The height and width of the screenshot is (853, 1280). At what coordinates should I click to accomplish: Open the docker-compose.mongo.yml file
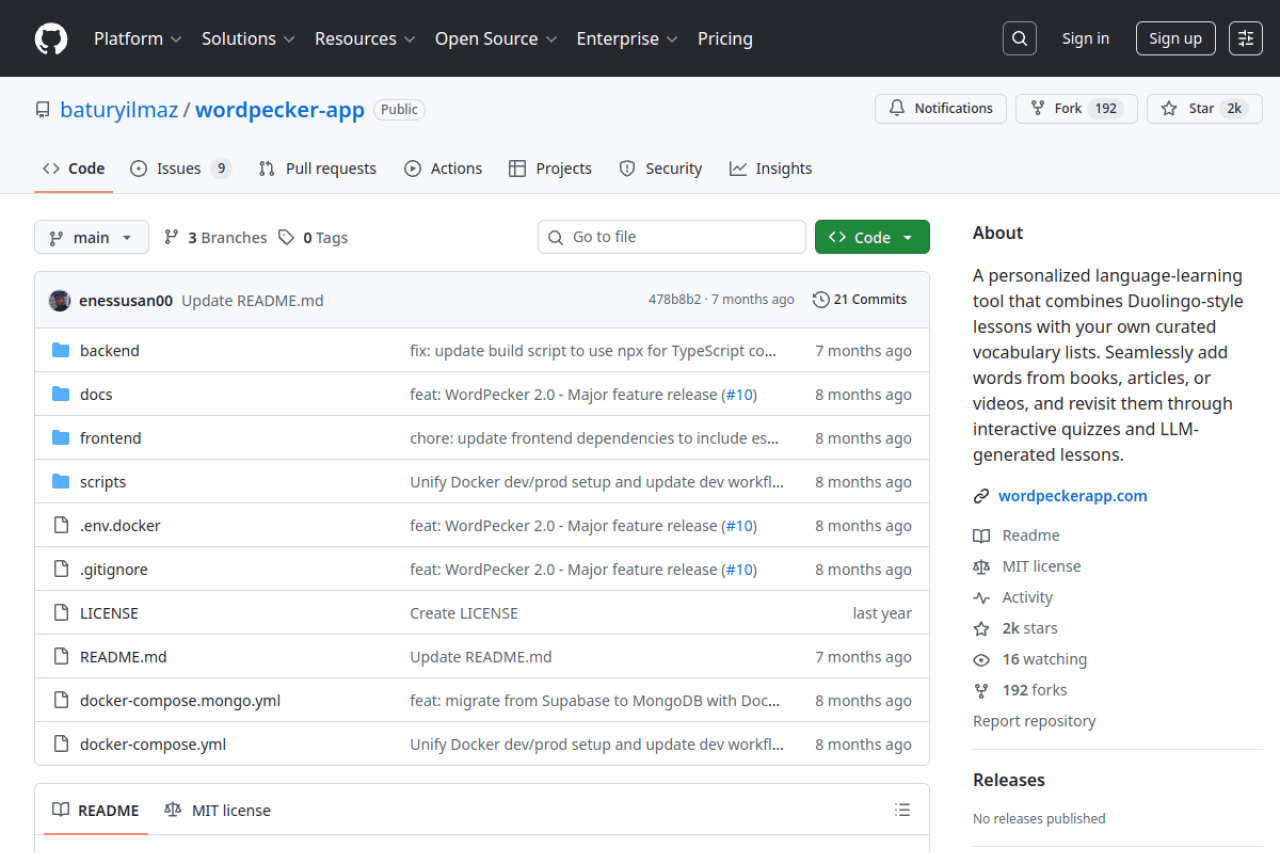click(180, 701)
